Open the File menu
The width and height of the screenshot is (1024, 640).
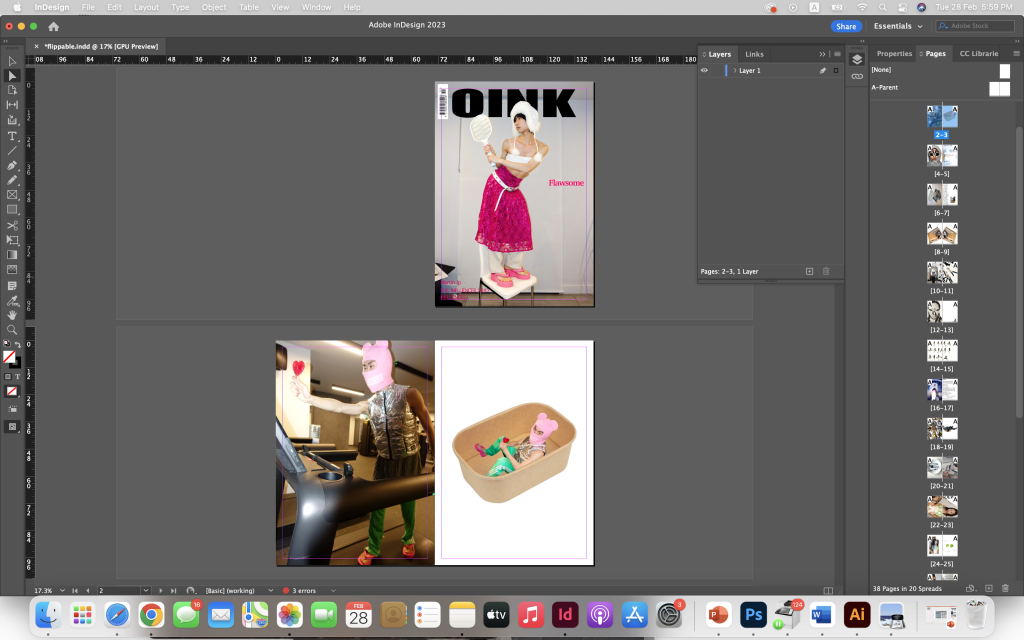pyautogui.click(x=88, y=7)
